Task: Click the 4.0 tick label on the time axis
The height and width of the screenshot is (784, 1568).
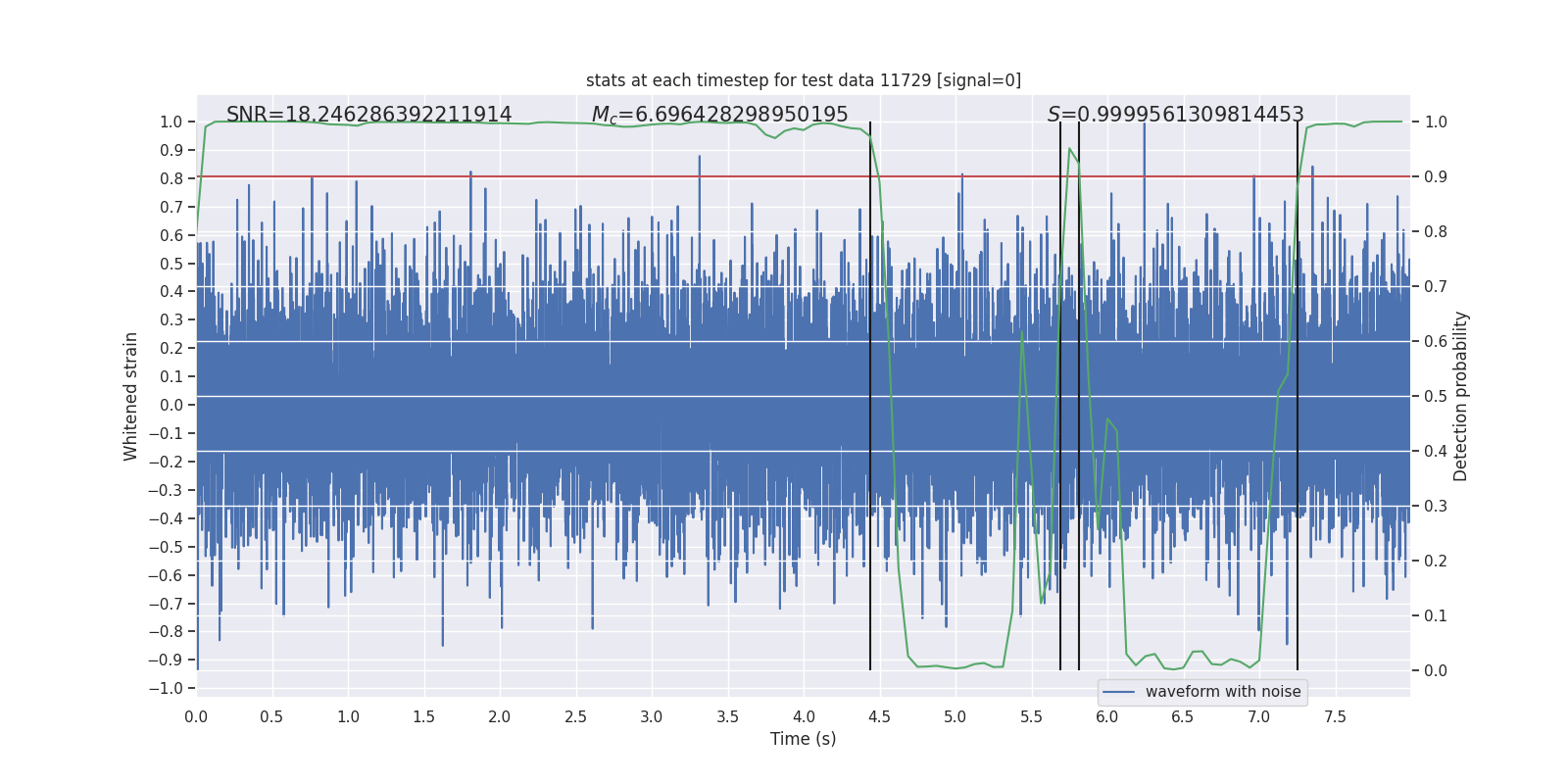Action: pos(804,717)
